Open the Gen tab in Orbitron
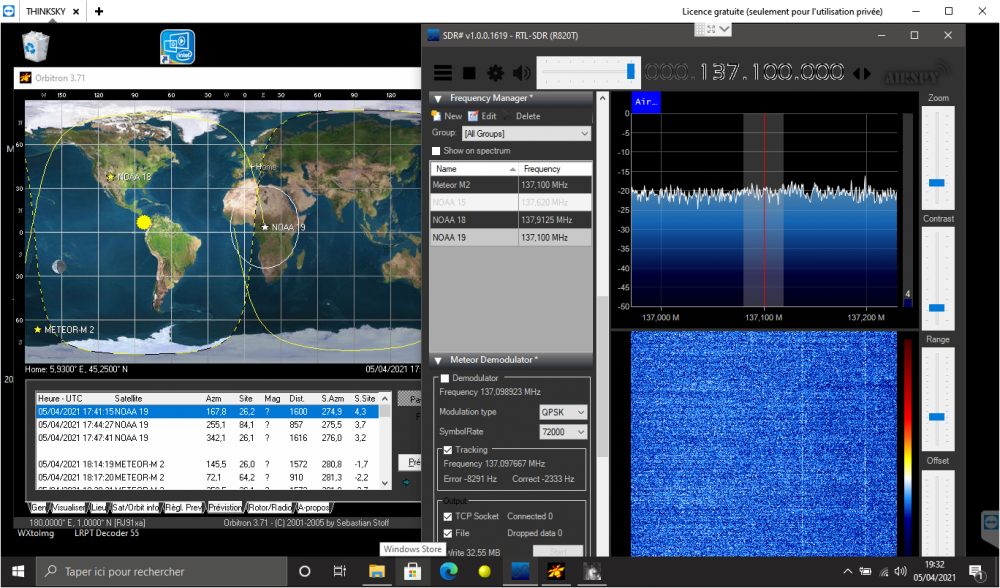This screenshot has height=588, width=1000. 38,508
